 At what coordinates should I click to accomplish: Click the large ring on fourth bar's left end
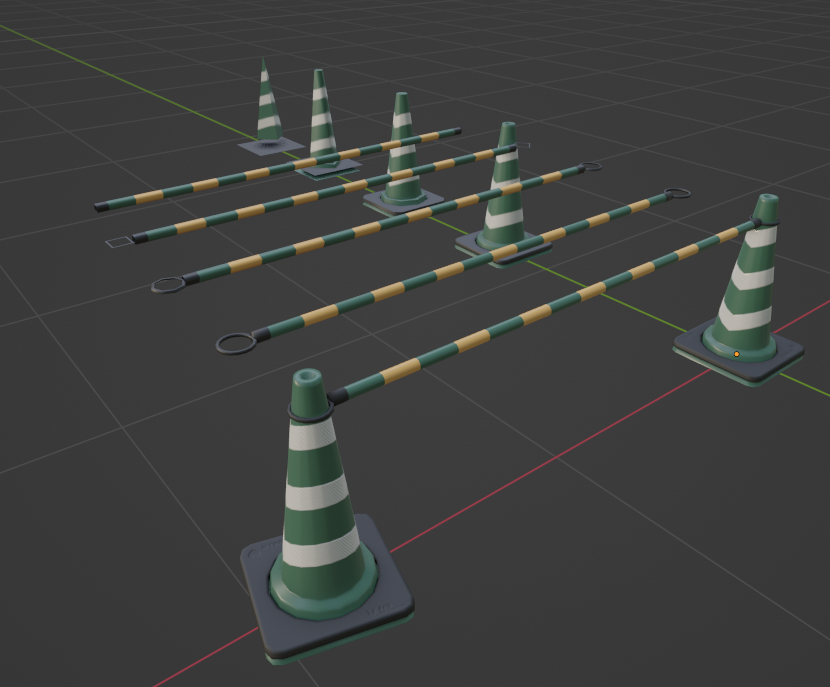tap(233, 344)
